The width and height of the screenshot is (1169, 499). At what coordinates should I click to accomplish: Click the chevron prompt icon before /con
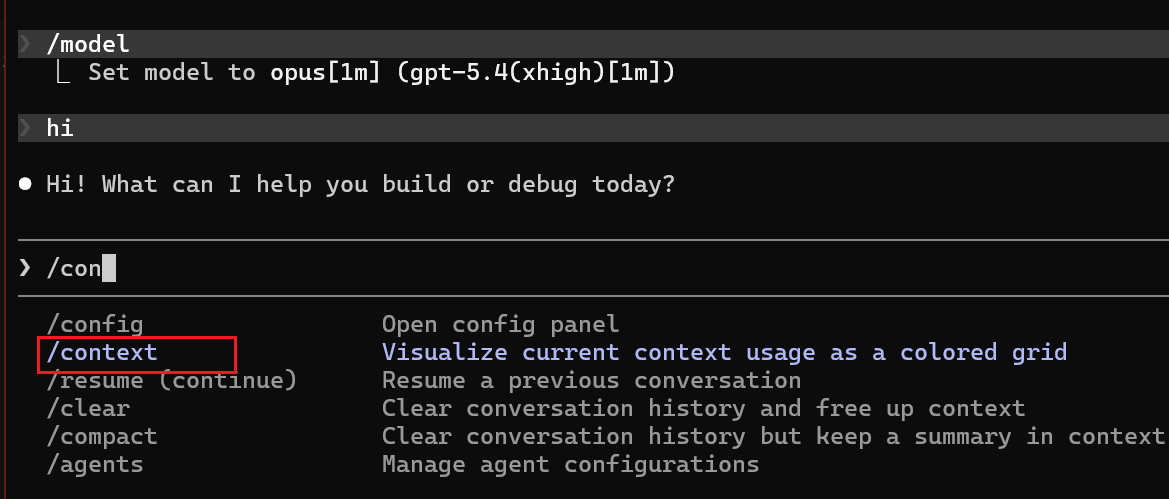pyautogui.click(x=25, y=269)
